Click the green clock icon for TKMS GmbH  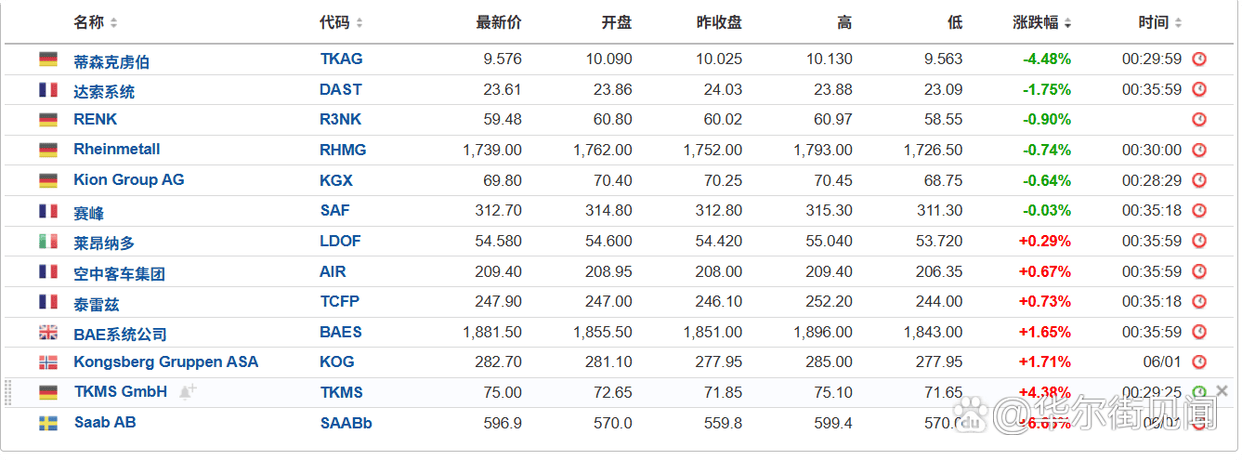[x=1199, y=392]
